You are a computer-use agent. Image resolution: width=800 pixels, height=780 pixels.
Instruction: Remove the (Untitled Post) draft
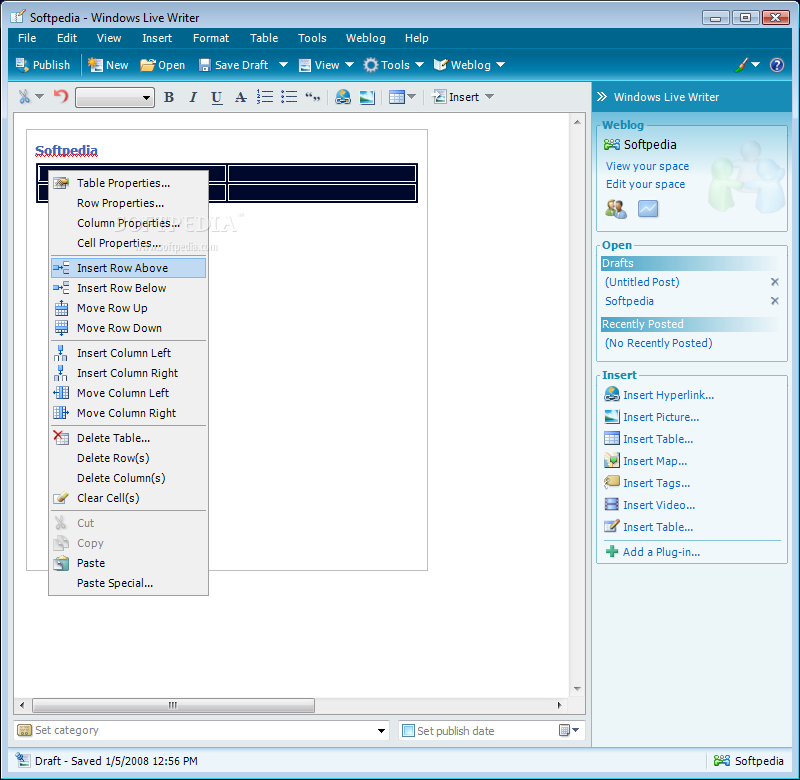[x=774, y=282]
